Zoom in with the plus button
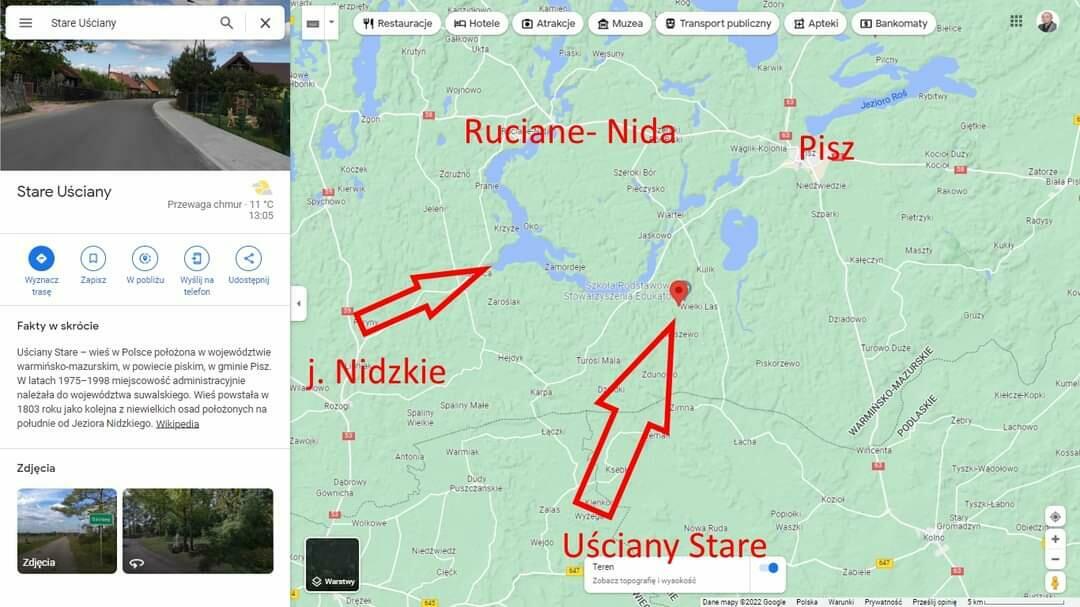The height and width of the screenshot is (607, 1080). point(1055,539)
